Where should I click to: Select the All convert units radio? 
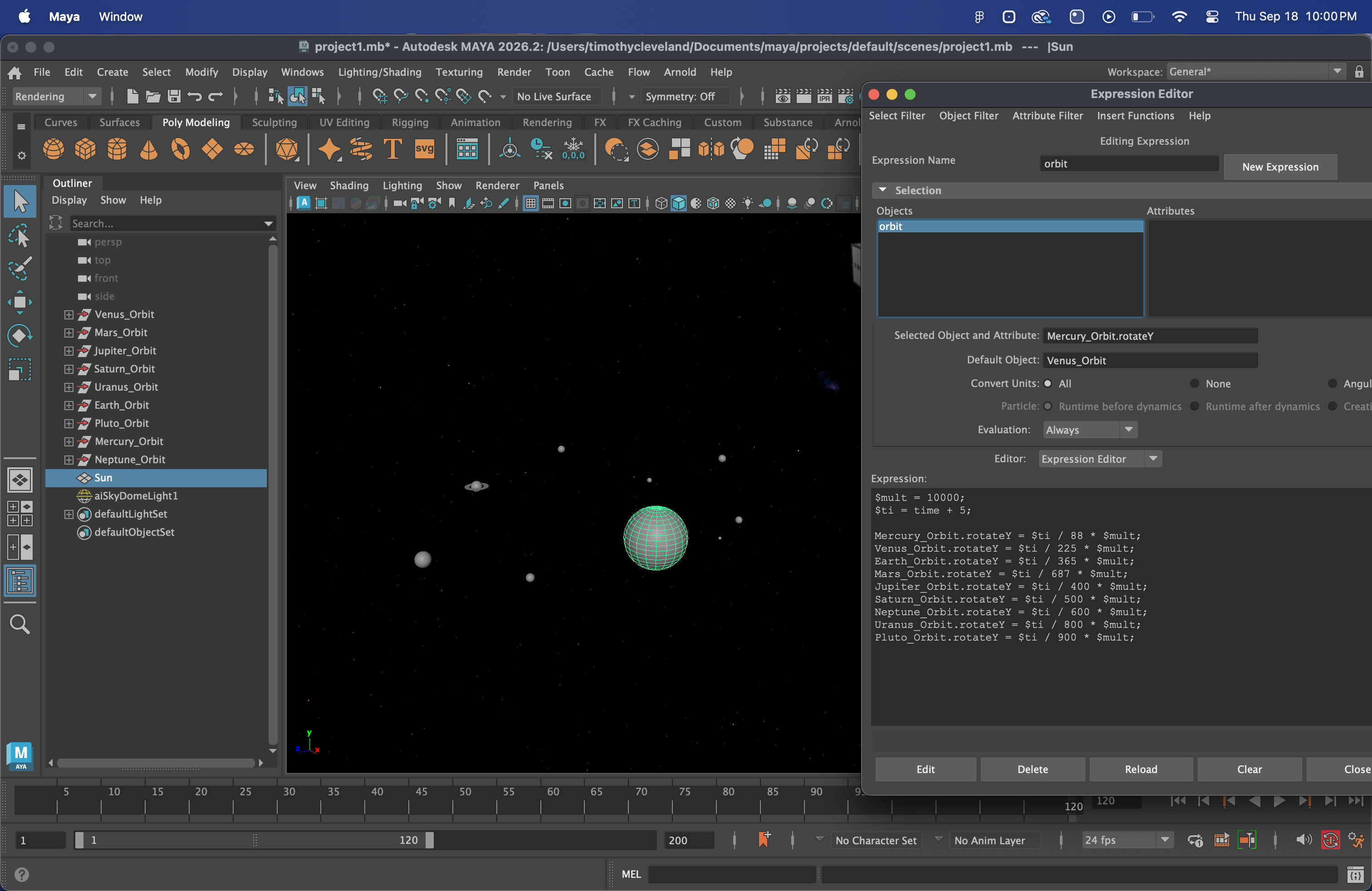(1048, 384)
